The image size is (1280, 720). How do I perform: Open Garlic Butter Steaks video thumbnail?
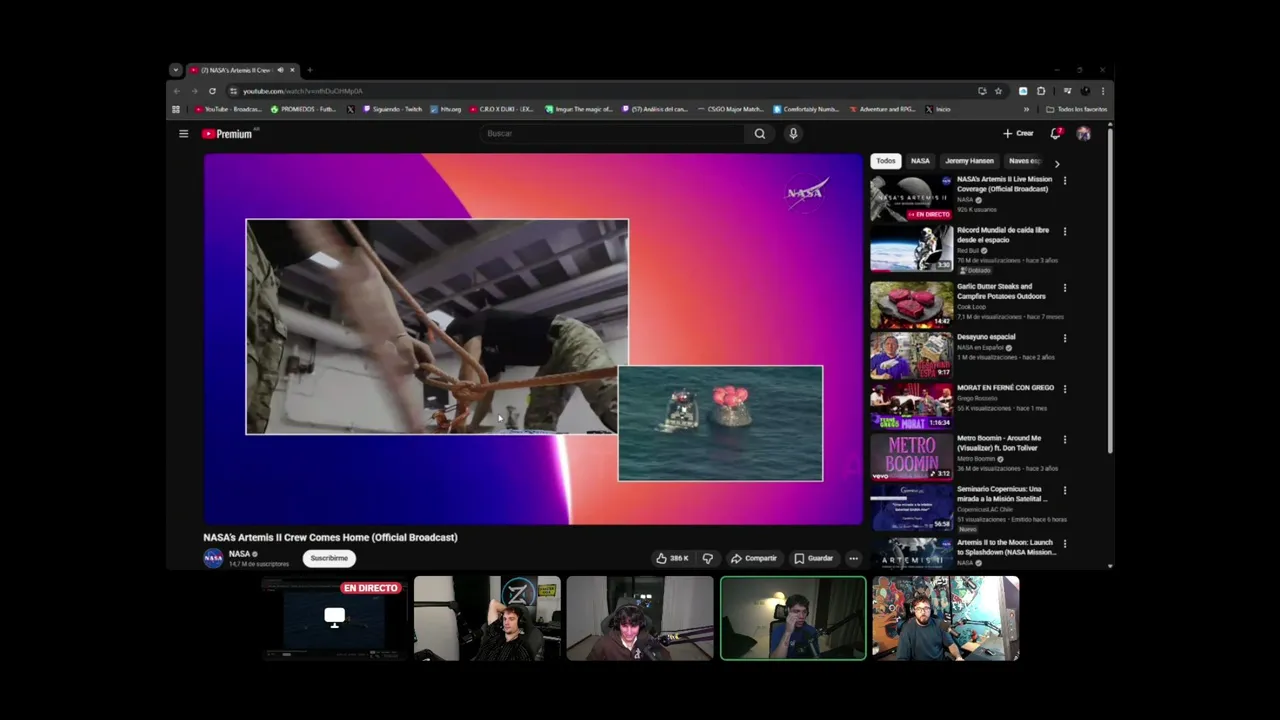911,305
